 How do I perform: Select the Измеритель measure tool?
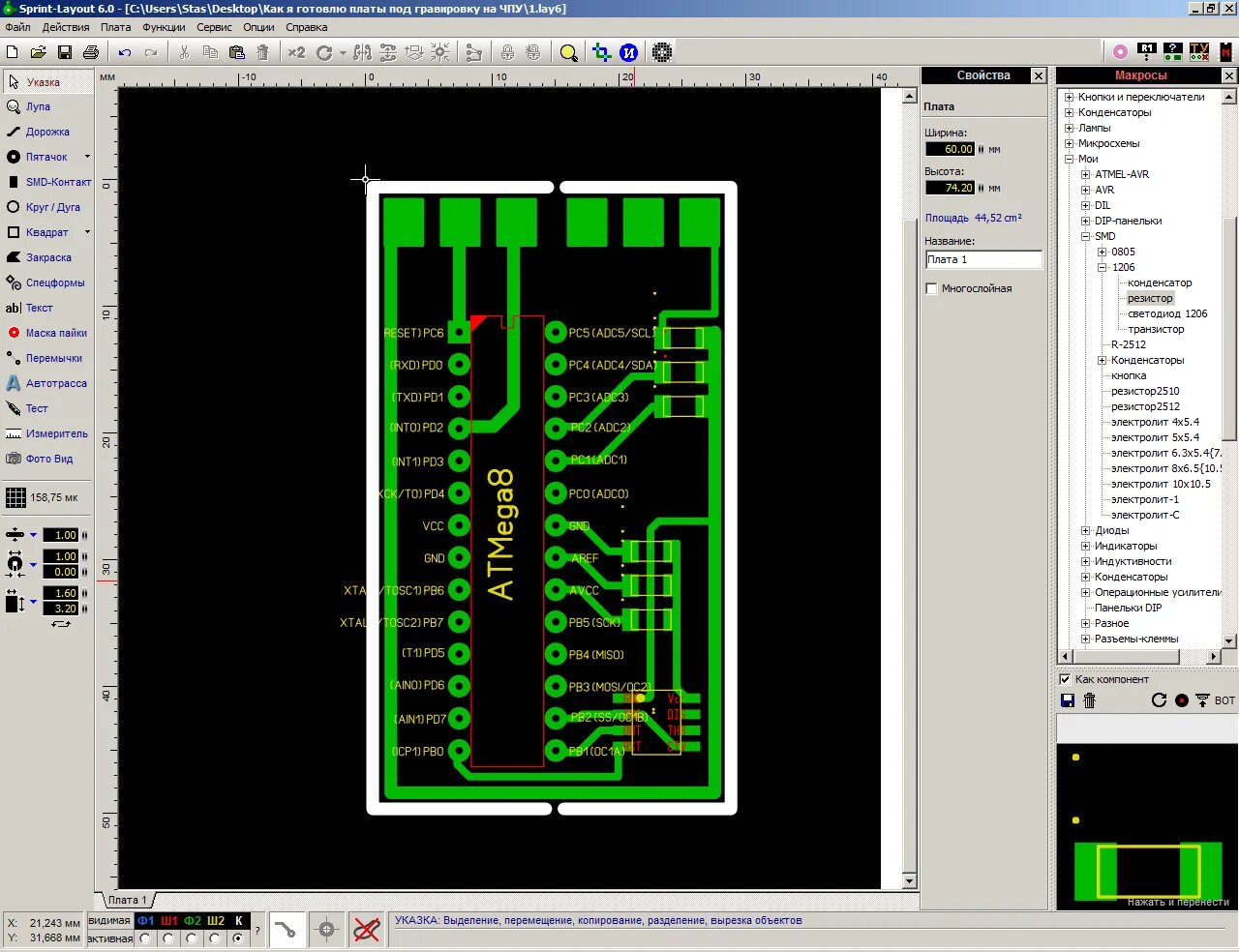click(47, 433)
